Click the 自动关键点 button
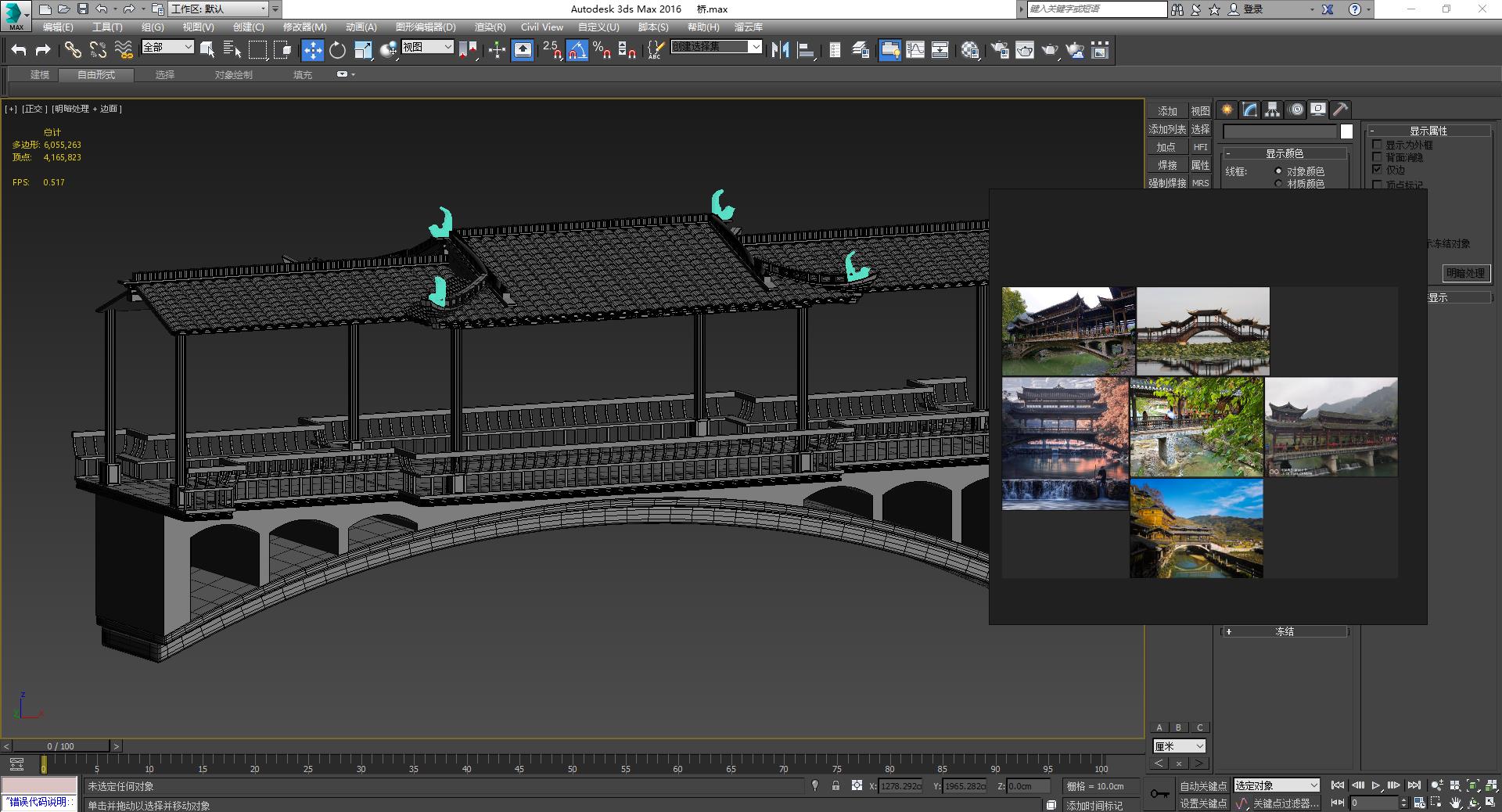 click(1203, 785)
